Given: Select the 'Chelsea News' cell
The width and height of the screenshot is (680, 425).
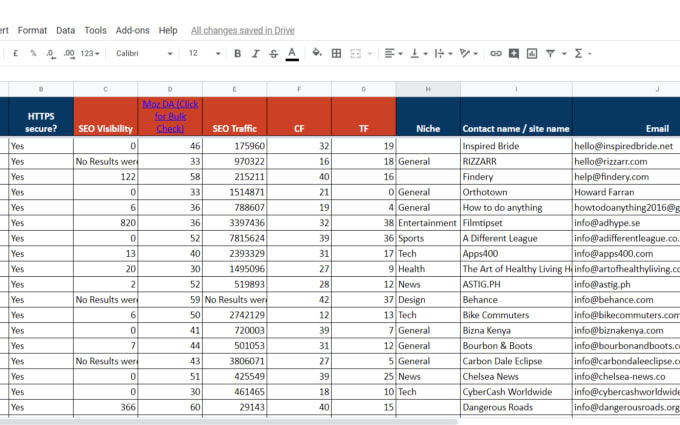Looking at the screenshot, I should click(516, 376).
